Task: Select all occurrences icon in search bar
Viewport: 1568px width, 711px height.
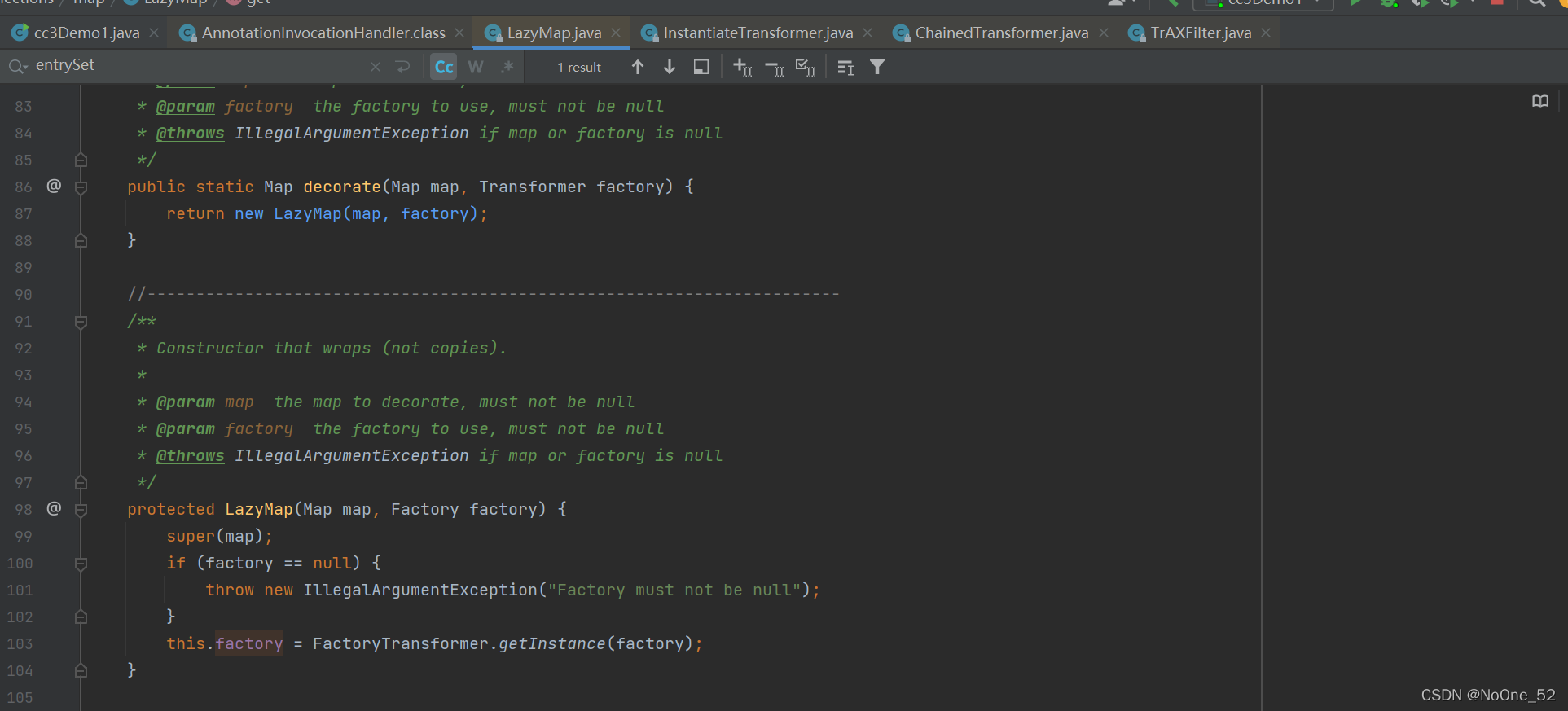Action: [x=806, y=67]
